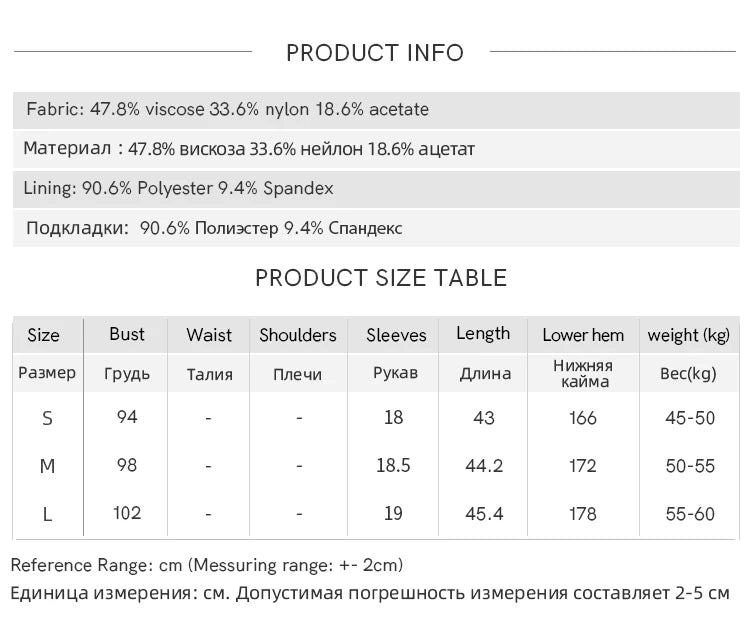Image resolution: width=750 pixels, height=630 pixels.
Task: Select the L size row label
Action: click(x=47, y=514)
